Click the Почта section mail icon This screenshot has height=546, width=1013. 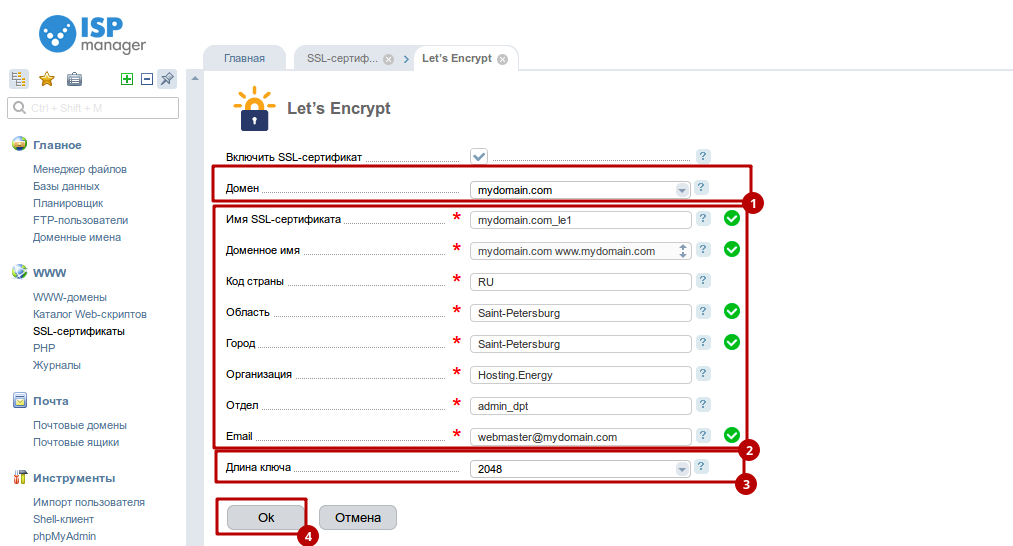(19, 400)
